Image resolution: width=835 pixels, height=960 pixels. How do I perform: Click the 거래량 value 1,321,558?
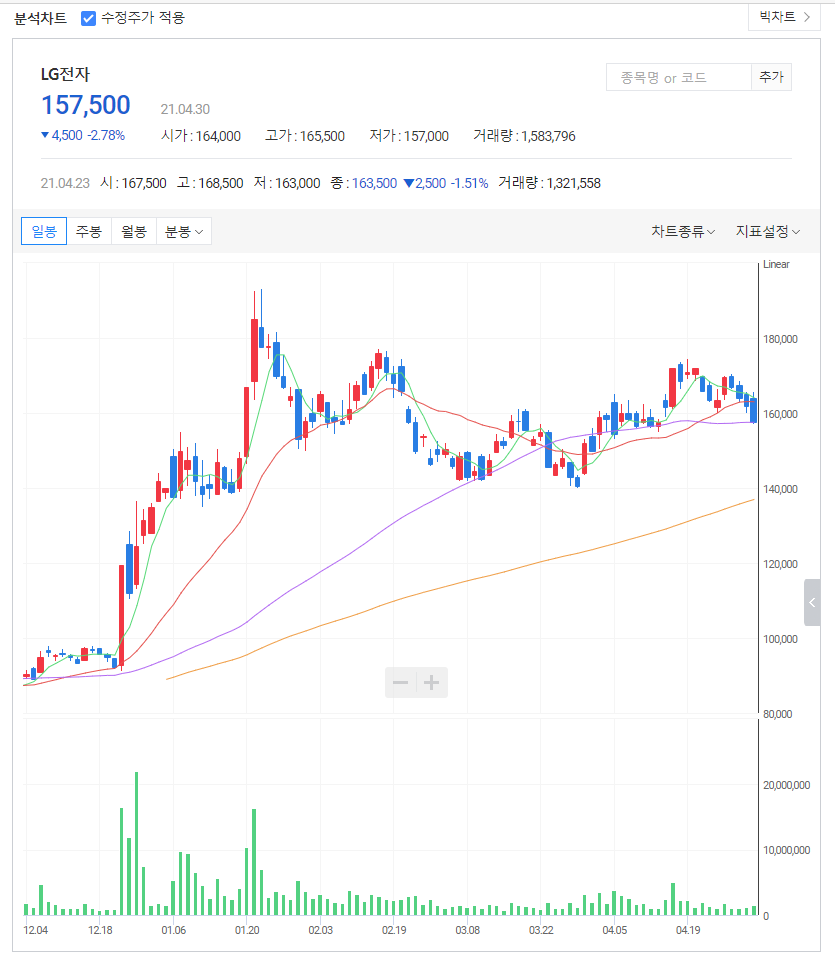coord(574,183)
